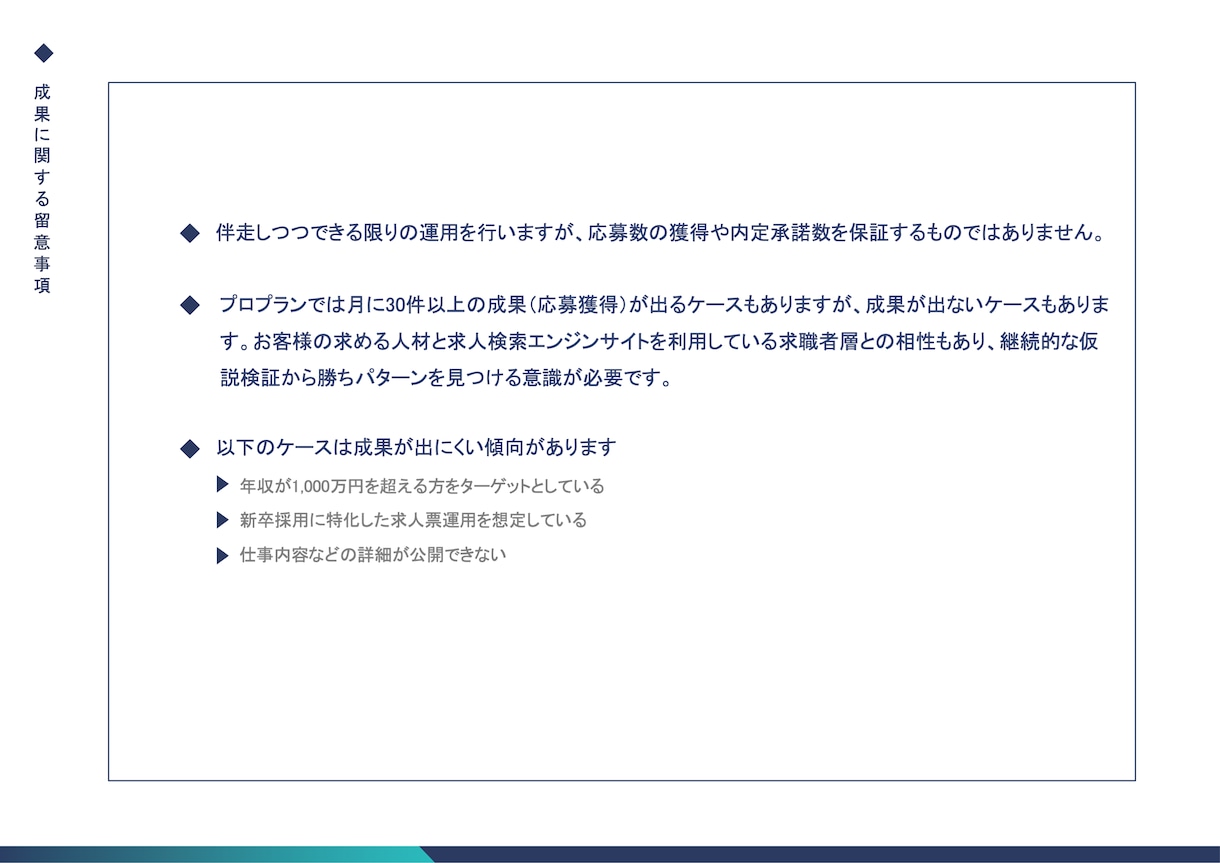Screen dimensions: 1220x863
Task: Click the vertical title 成果に関する留意事項
Action: click(42, 188)
